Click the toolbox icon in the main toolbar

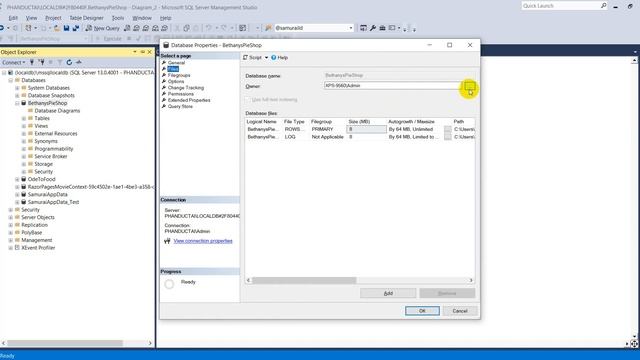pos(382,28)
